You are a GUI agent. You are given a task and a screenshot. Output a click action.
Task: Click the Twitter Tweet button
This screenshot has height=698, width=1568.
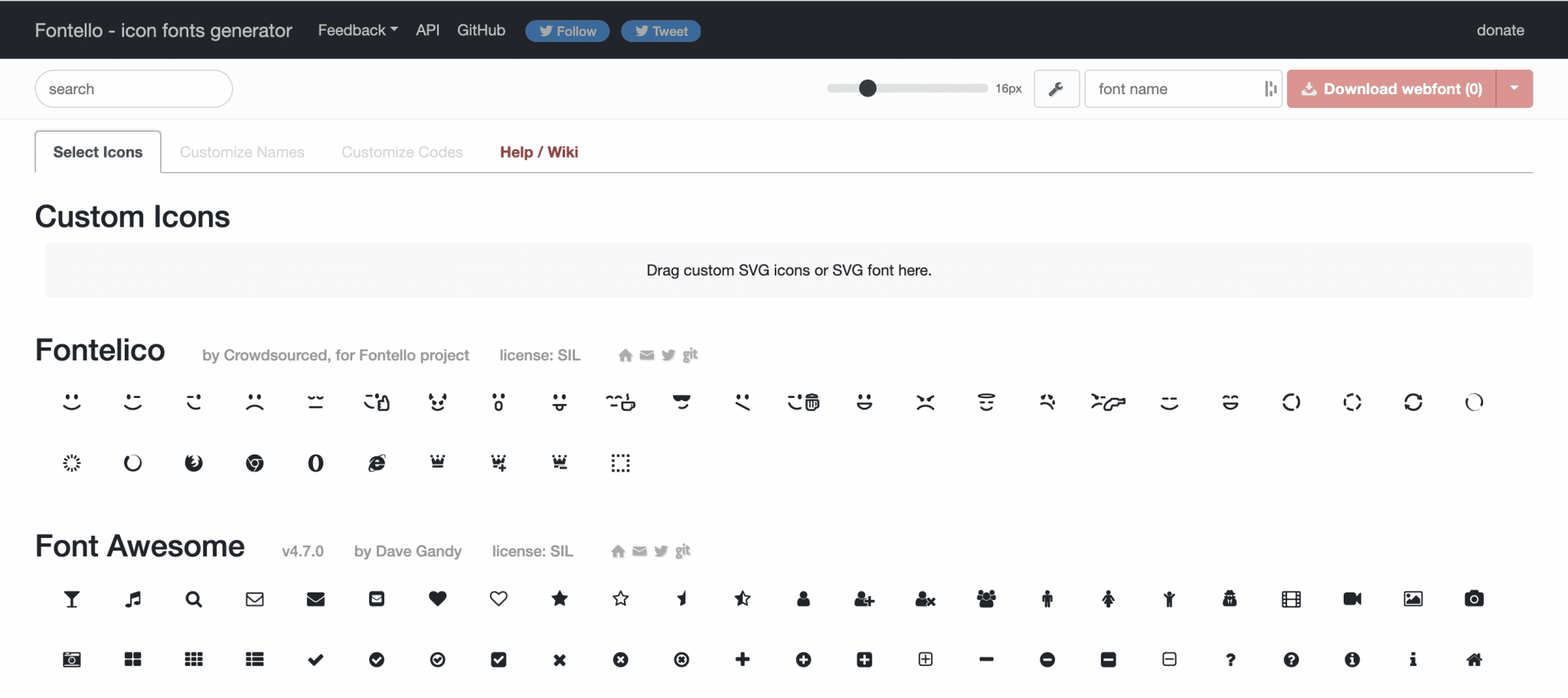[x=661, y=31]
